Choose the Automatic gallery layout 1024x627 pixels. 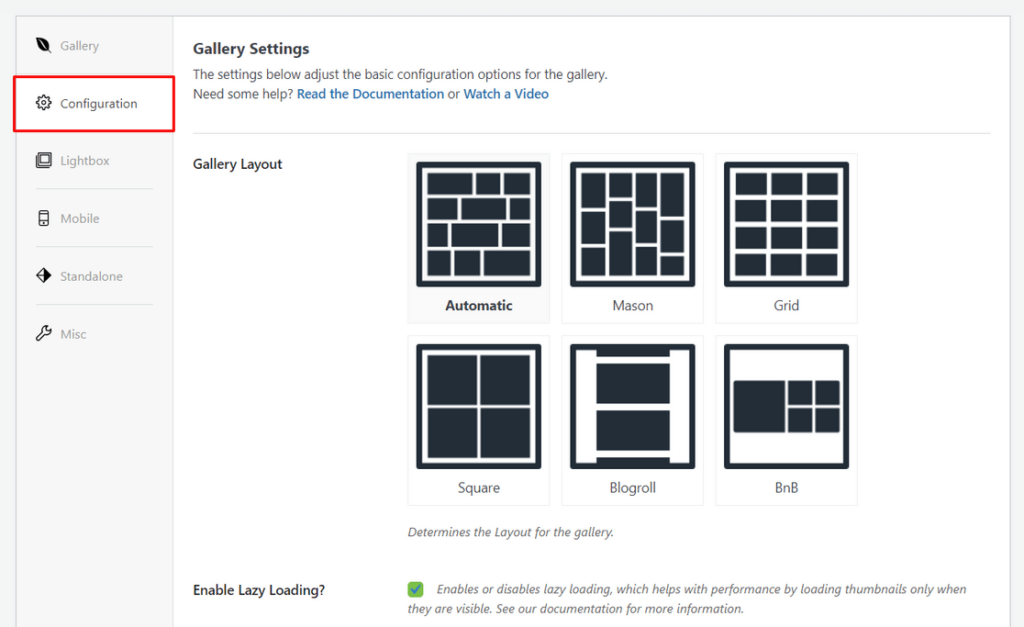478,227
